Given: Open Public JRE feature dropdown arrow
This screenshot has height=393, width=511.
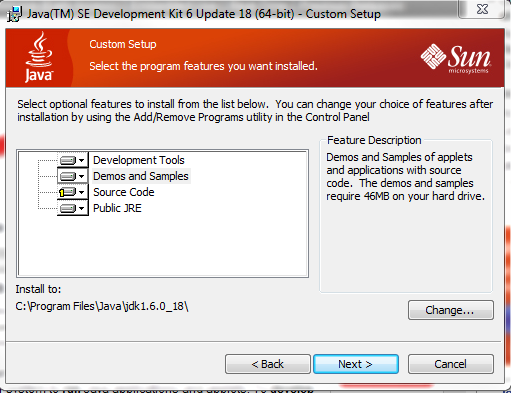Looking at the screenshot, I should tap(81, 208).
